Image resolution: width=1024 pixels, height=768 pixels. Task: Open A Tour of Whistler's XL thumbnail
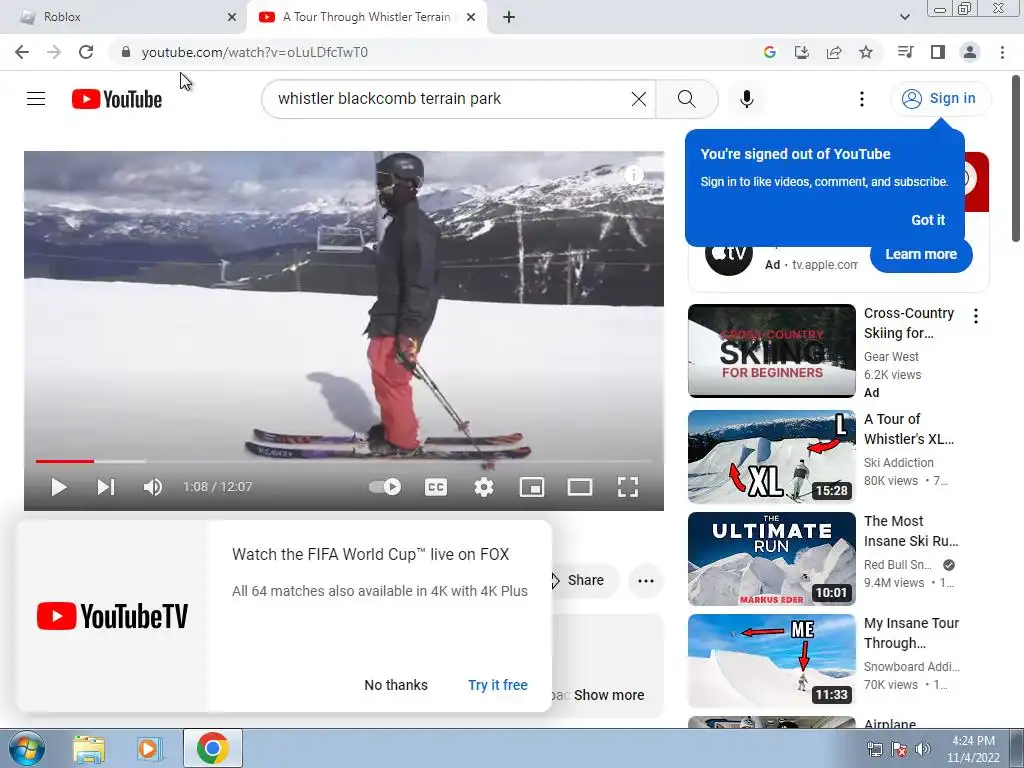point(771,456)
